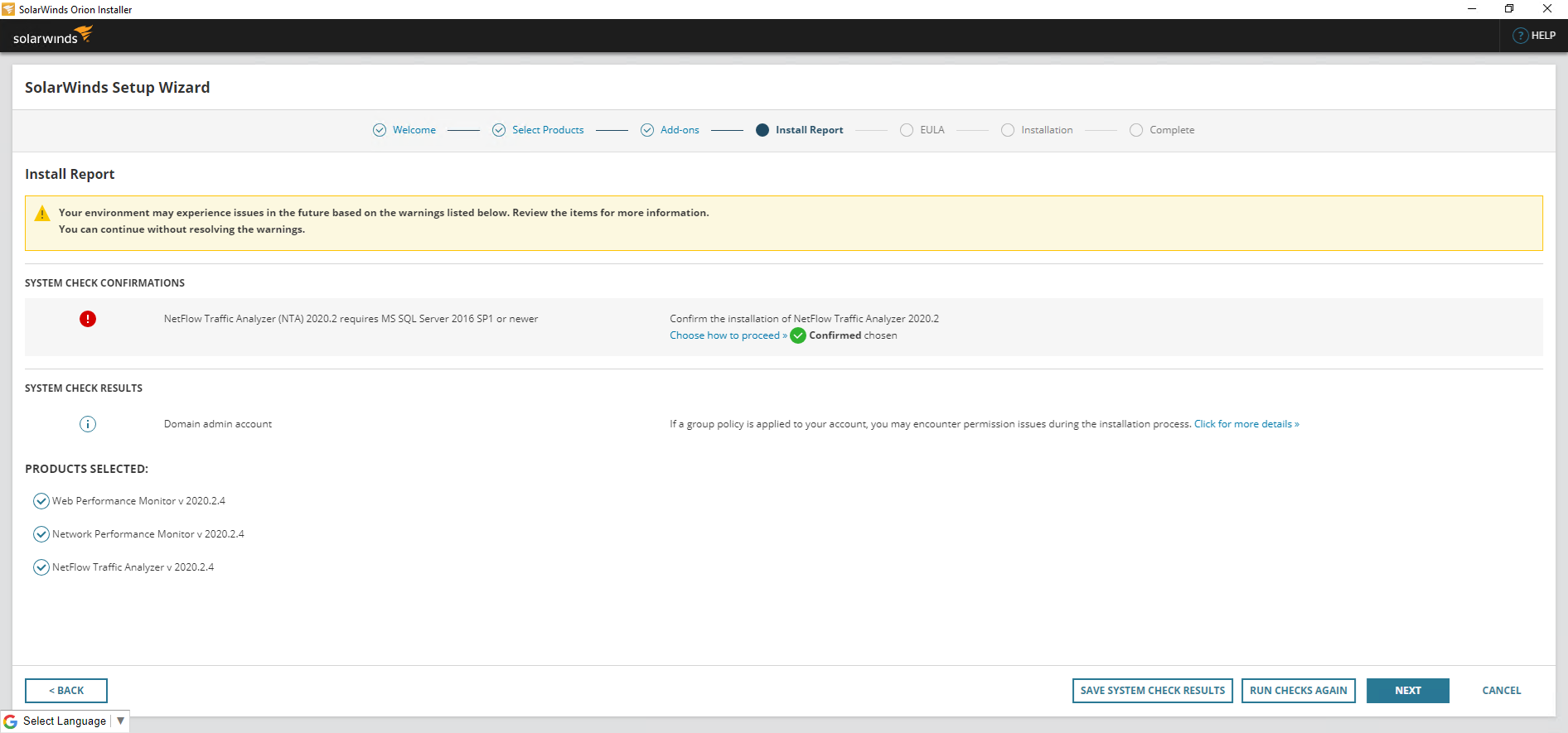Click the empty Complete step circle

[x=1136, y=130]
